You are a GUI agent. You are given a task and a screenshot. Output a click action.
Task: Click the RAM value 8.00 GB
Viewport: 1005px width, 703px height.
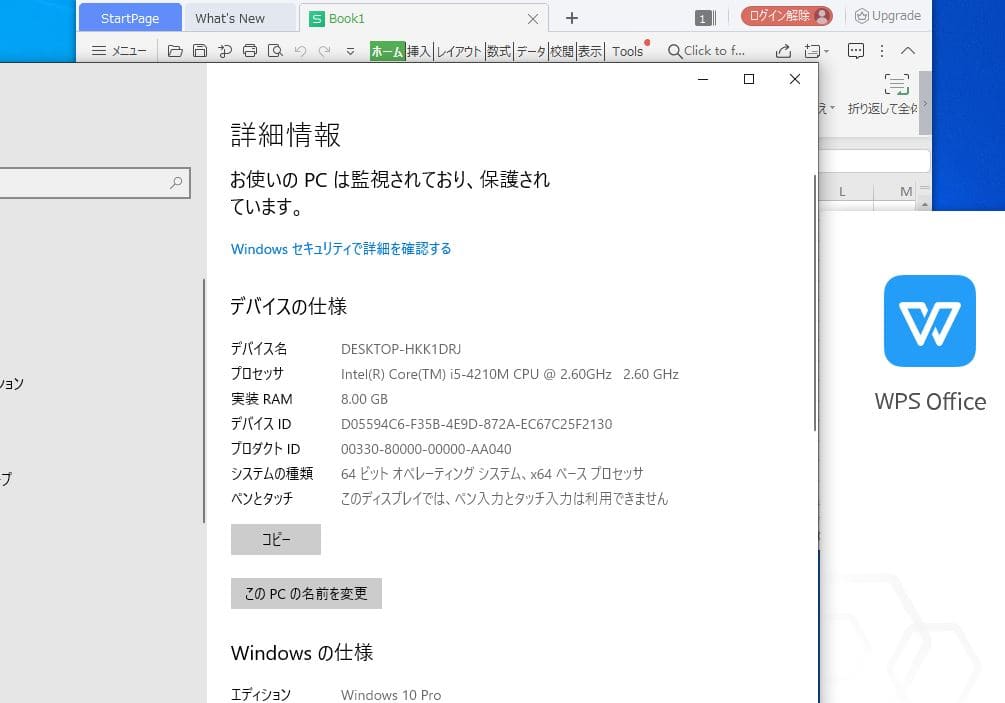(x=364, y=399)
